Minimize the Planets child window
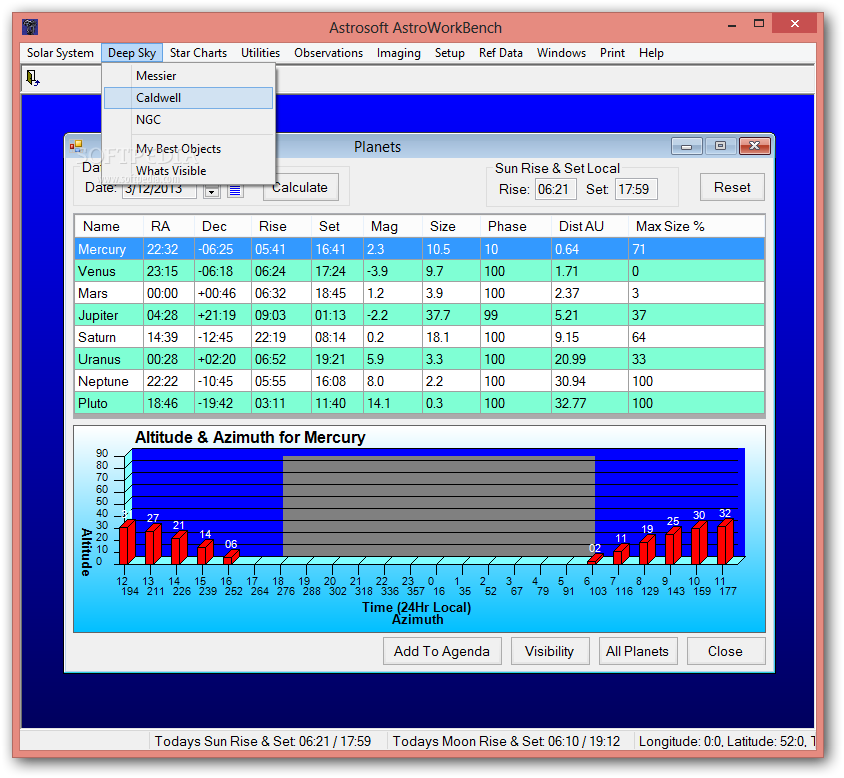 tap(686, 146)
